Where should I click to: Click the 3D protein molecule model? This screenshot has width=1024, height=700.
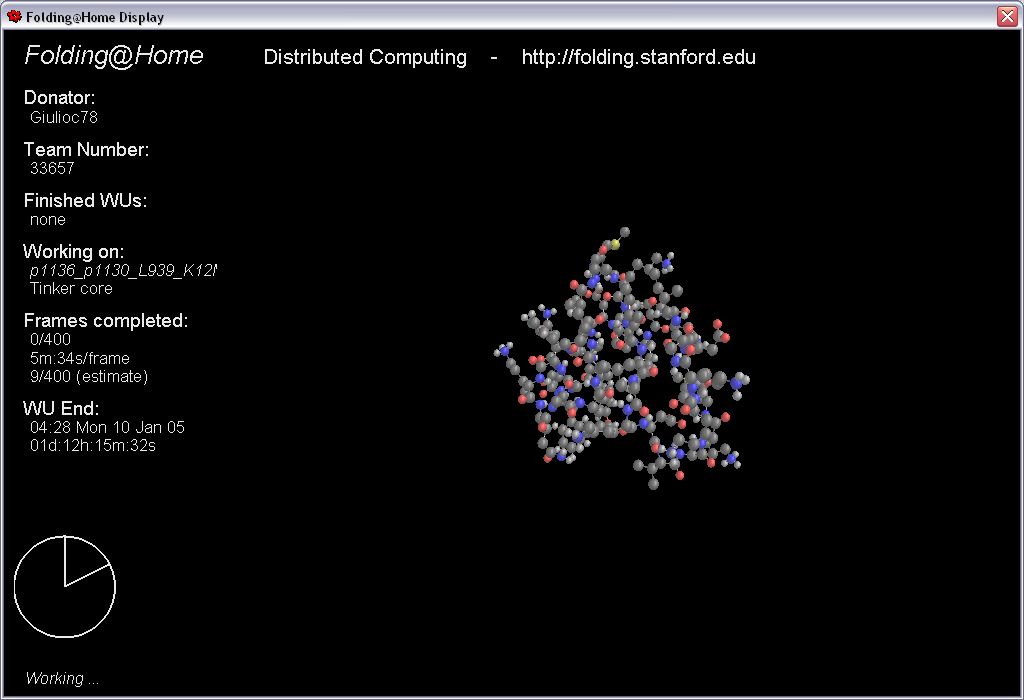coord(622,358)
